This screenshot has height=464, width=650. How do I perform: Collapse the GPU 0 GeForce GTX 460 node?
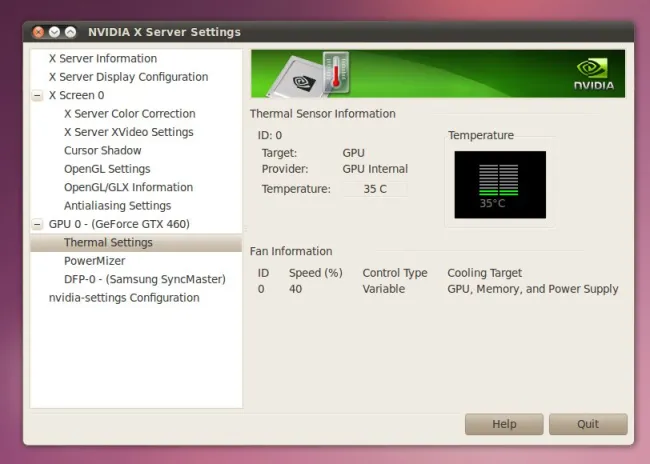pyautogui.click(x=37, y=224)
